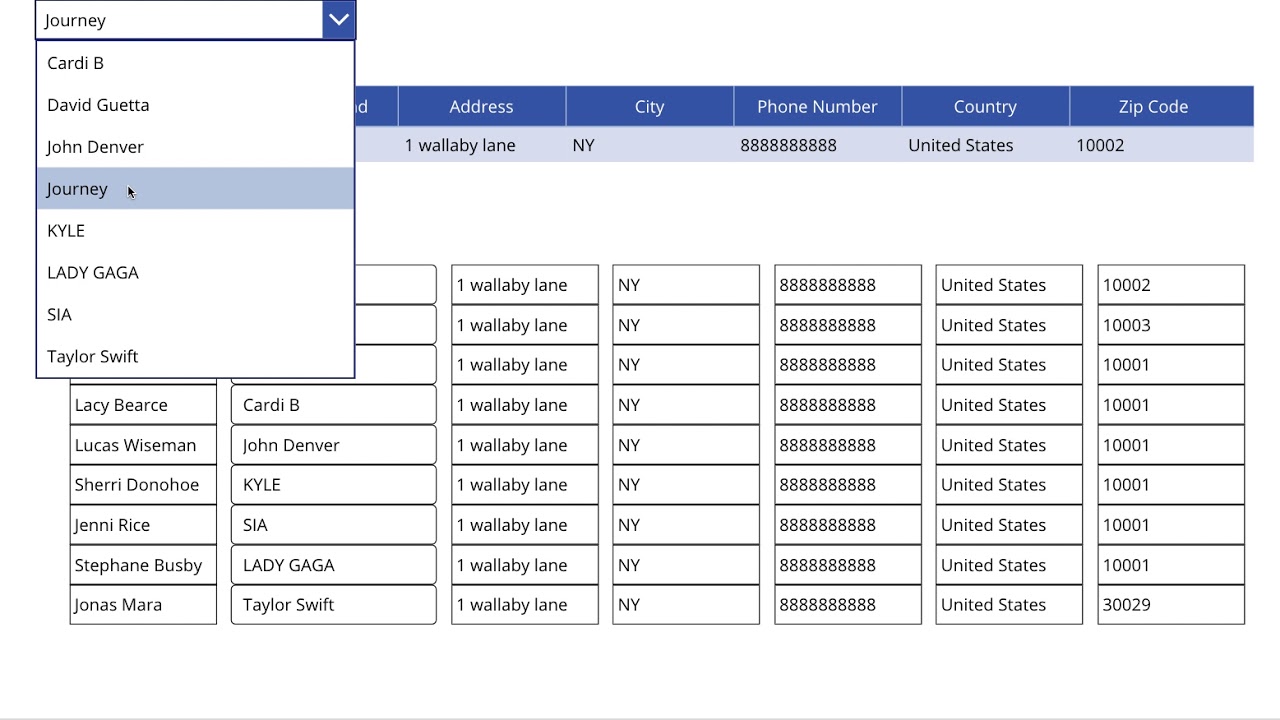
Task: Click address field in Jenni Rice row
Action: click(x=525, y=525)
